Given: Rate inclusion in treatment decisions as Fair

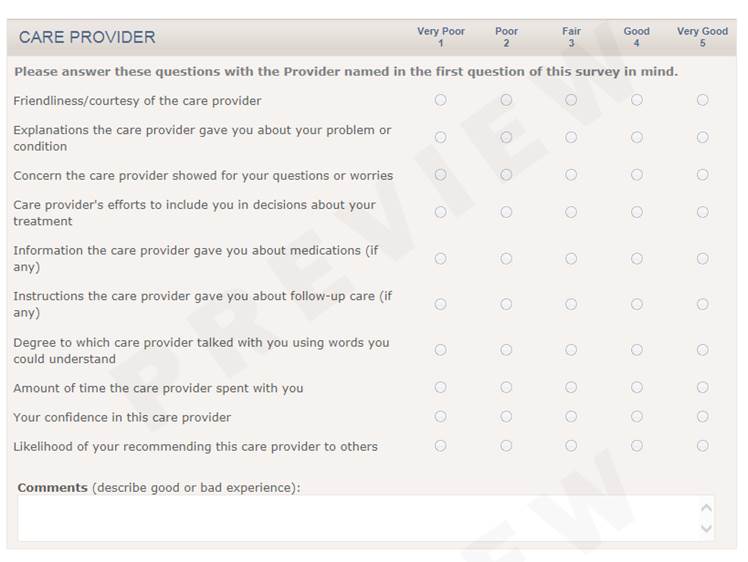Looking at the screenshot, I should point(571,212).
